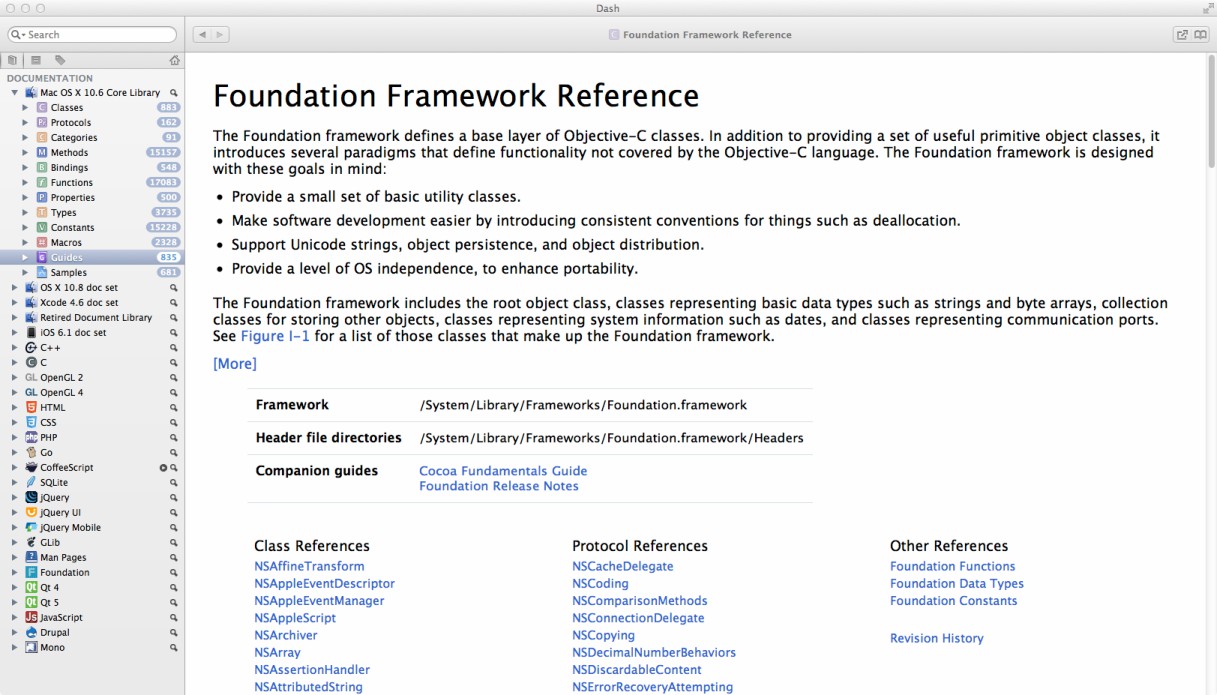Expand the Methods group
This screenshot has height=695, width=1217.
pyautogui.click(x=26, y=153)
